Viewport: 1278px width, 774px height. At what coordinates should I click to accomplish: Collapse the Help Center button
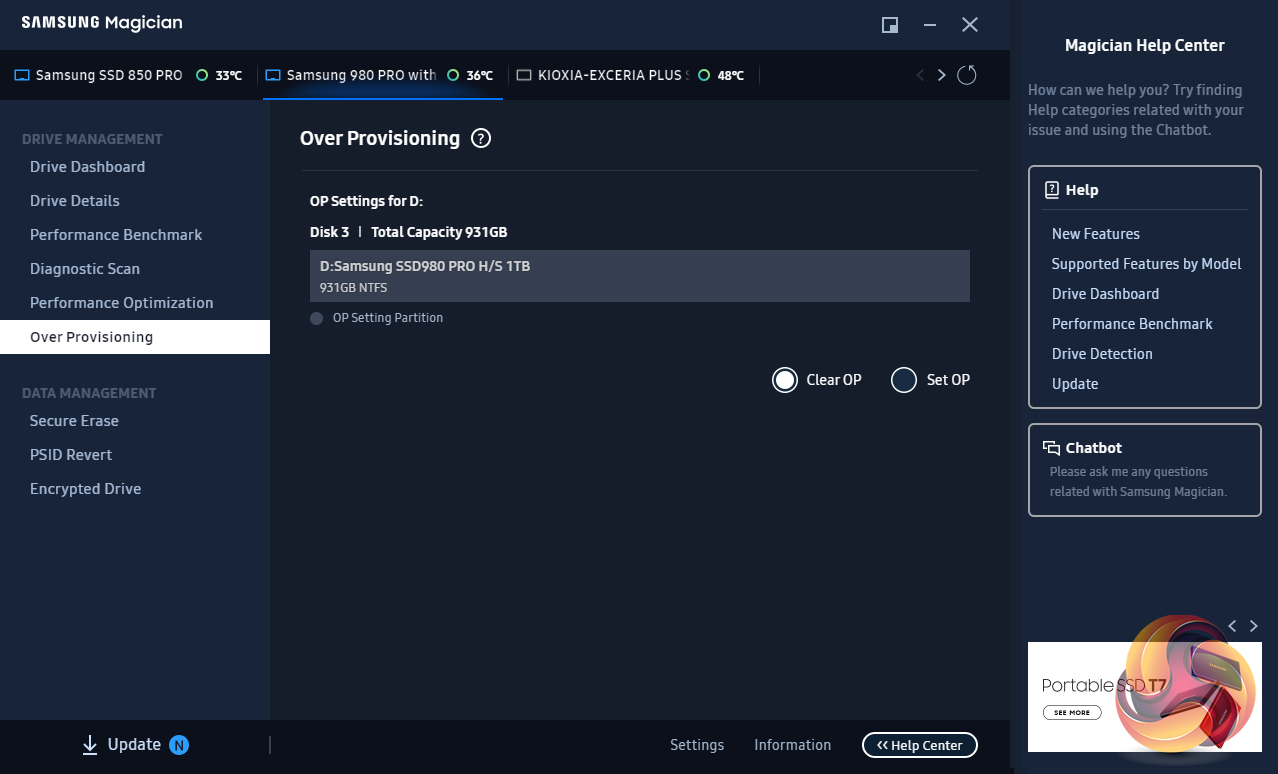point(920,745)
